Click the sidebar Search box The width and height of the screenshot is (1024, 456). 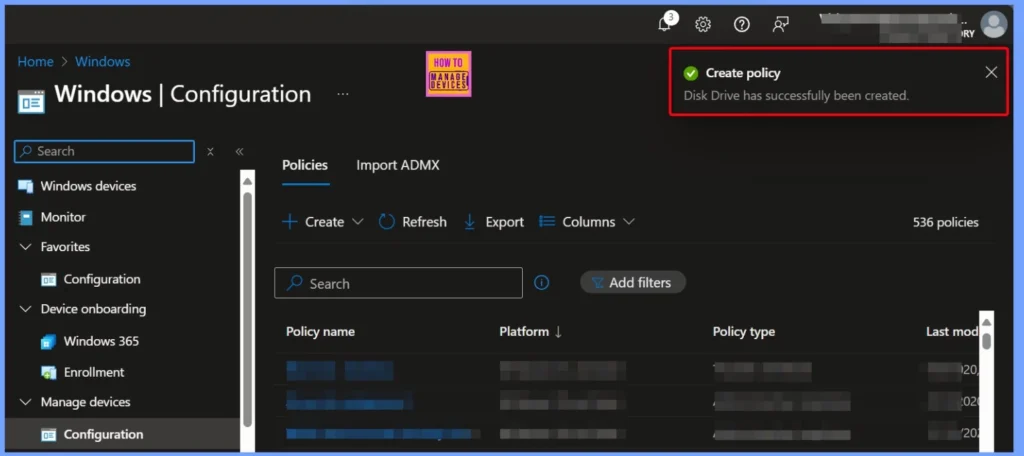[x=104, y=151]
